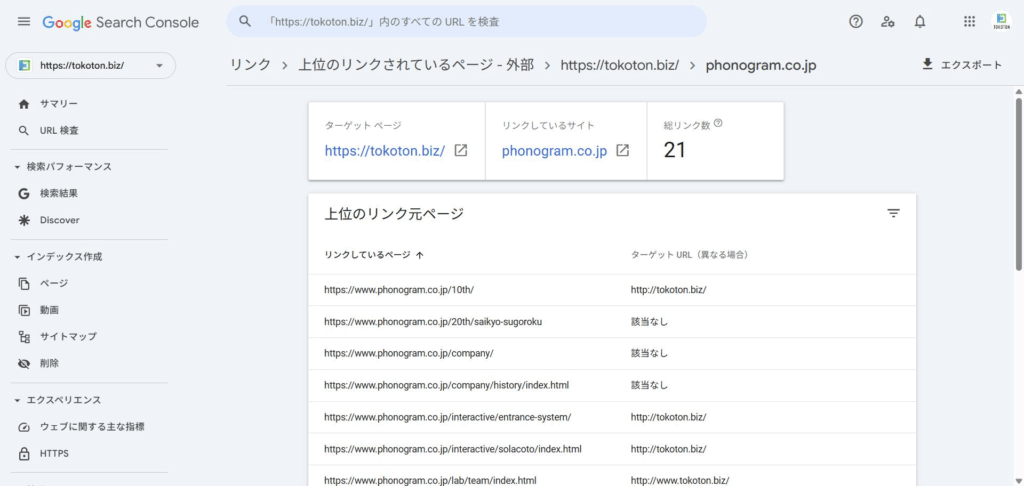Open phonogram.co.jp external link icon
This screenshot has height=486, width=1024.
[x=622, y=151]
